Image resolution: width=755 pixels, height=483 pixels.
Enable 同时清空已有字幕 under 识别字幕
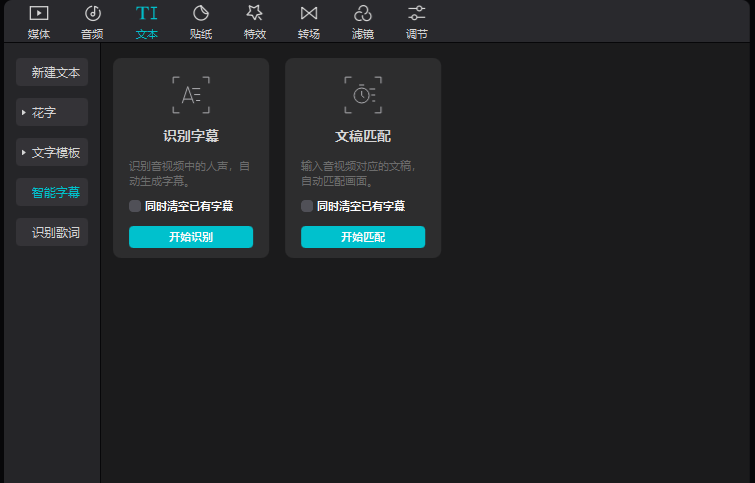tap(135, 206)
